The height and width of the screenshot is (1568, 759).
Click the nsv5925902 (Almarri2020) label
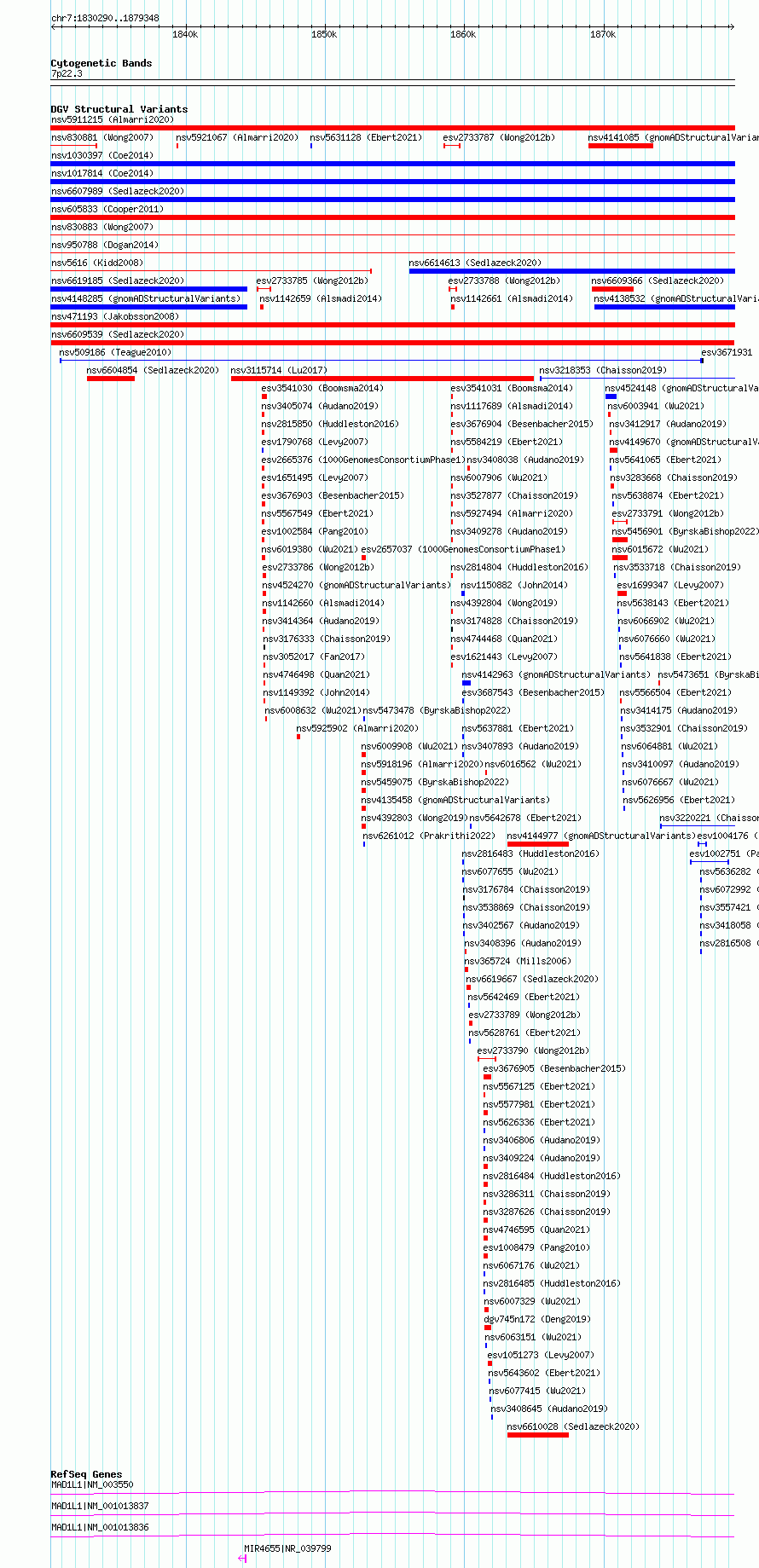click(x=357, y=728)
